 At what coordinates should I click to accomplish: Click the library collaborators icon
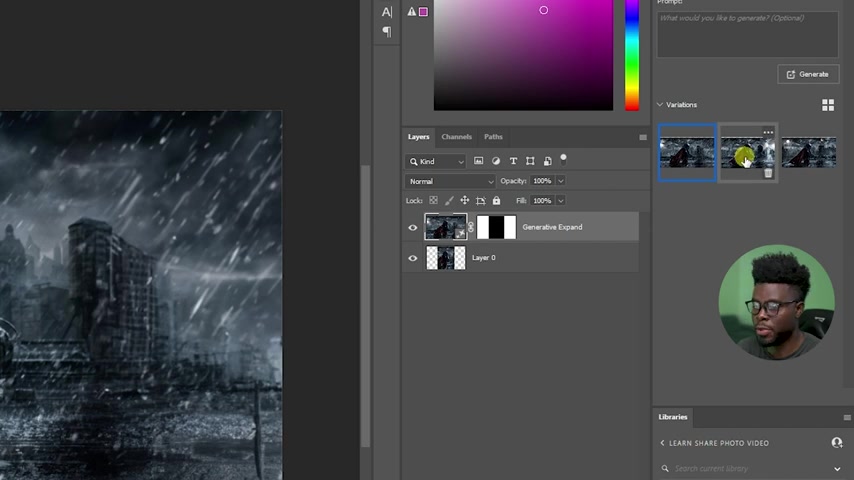click(x=837, y=442)
